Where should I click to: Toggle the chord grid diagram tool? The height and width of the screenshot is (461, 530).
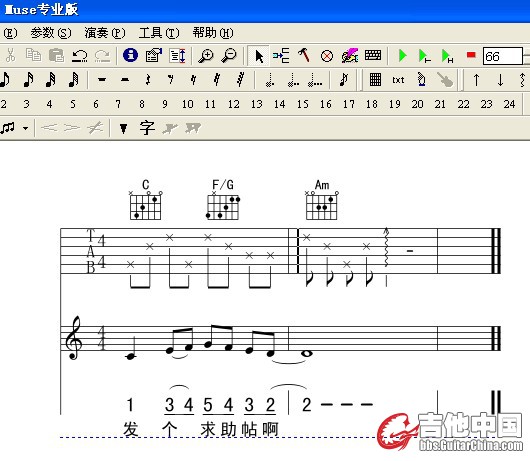(375, 80)
